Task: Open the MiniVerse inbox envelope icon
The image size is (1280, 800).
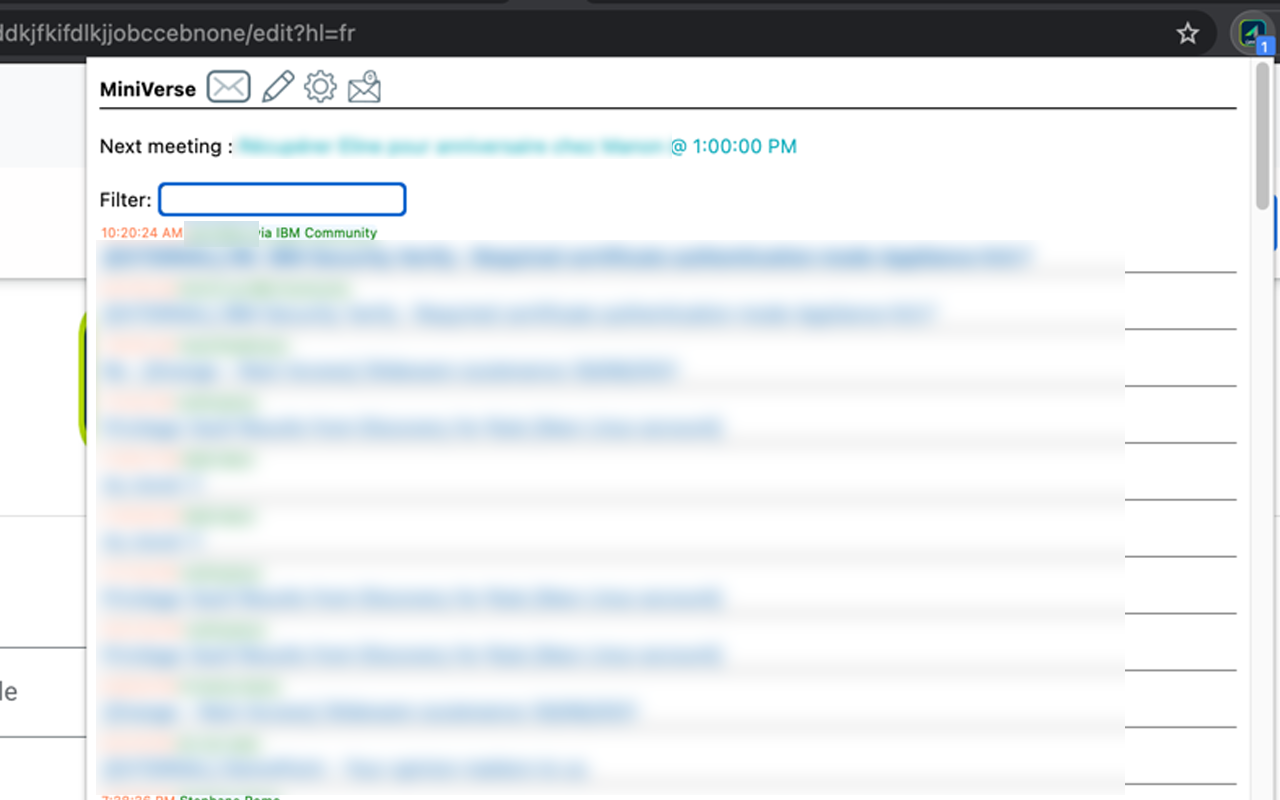Action: 228,88
